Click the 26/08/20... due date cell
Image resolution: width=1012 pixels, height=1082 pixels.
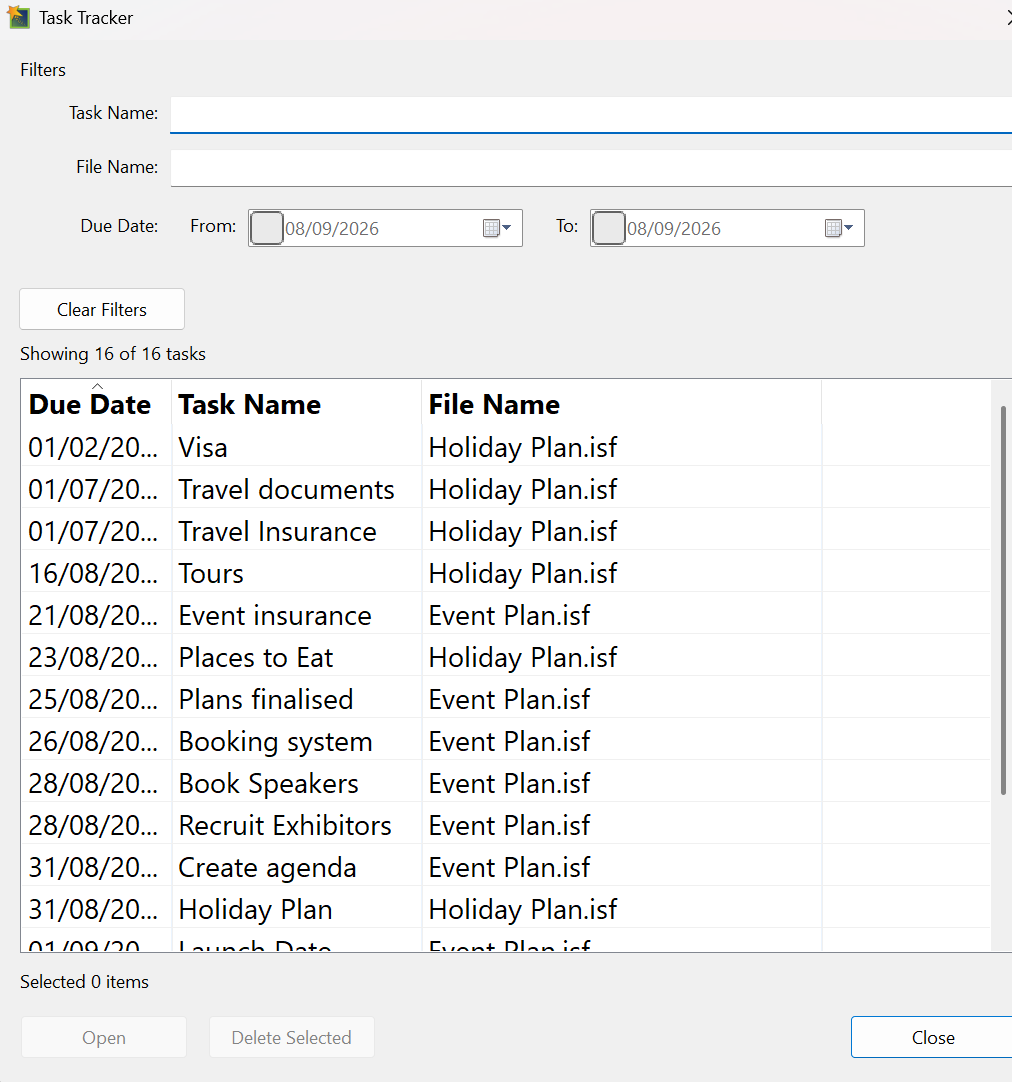93,742
